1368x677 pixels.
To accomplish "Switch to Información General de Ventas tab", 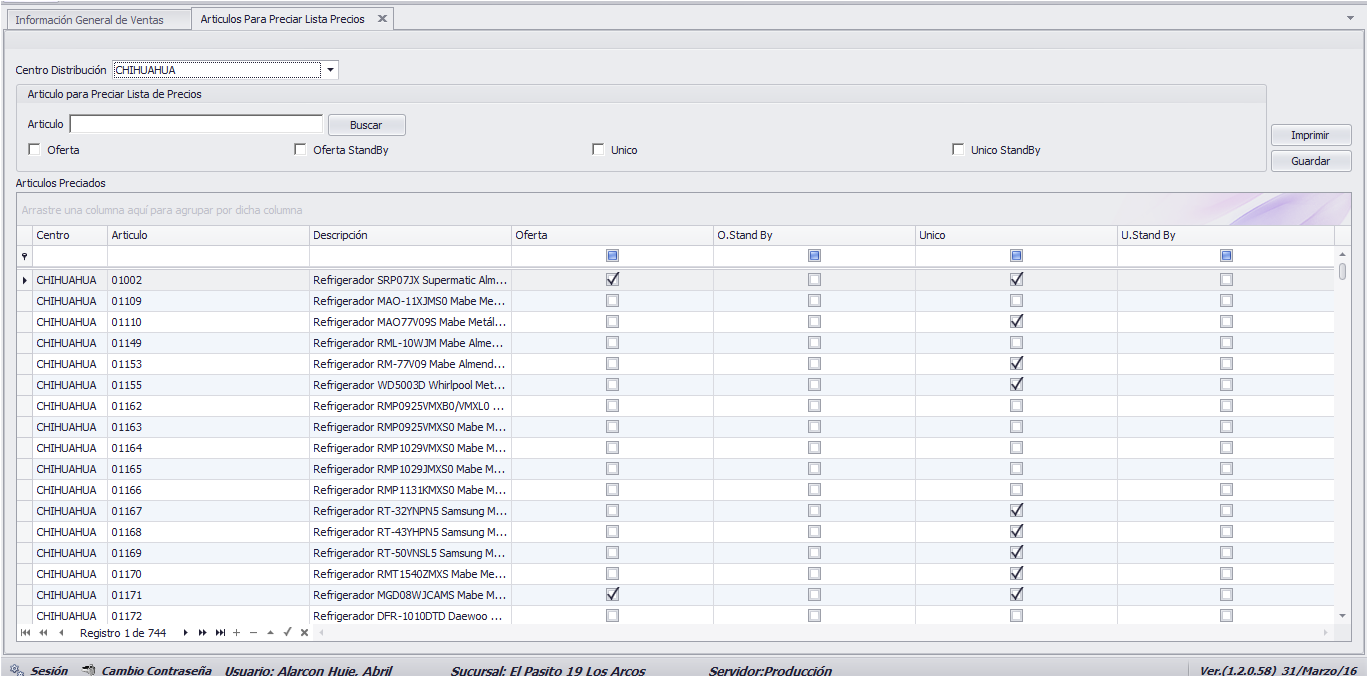I will [x=89, y=20].
